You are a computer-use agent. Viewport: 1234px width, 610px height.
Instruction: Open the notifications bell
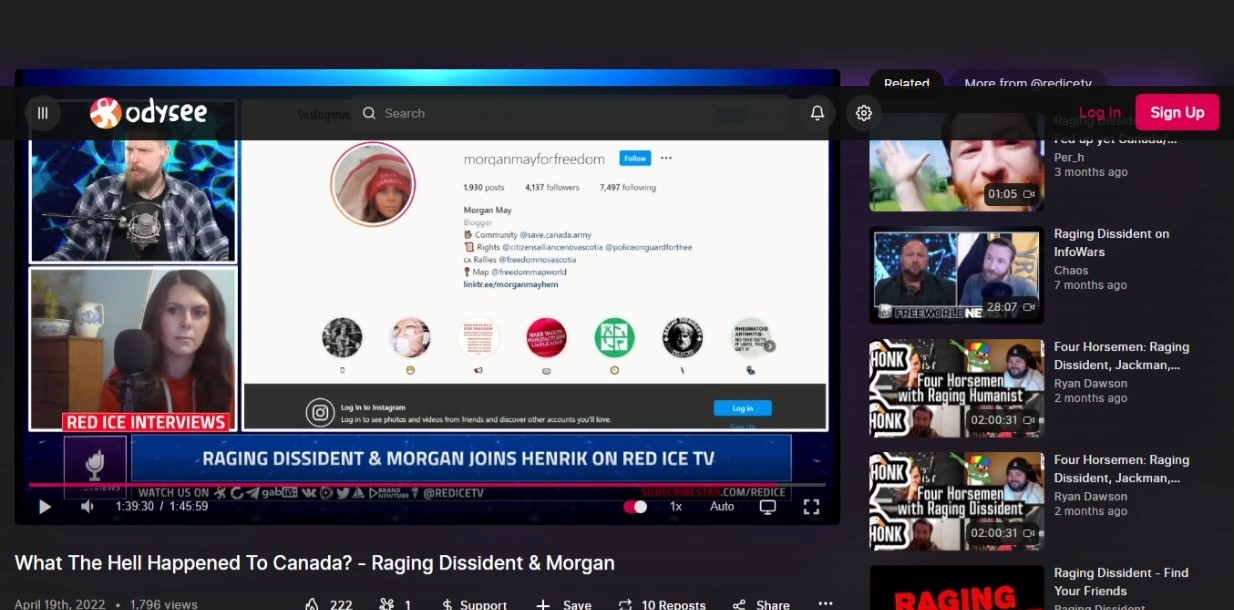point(817,113)
